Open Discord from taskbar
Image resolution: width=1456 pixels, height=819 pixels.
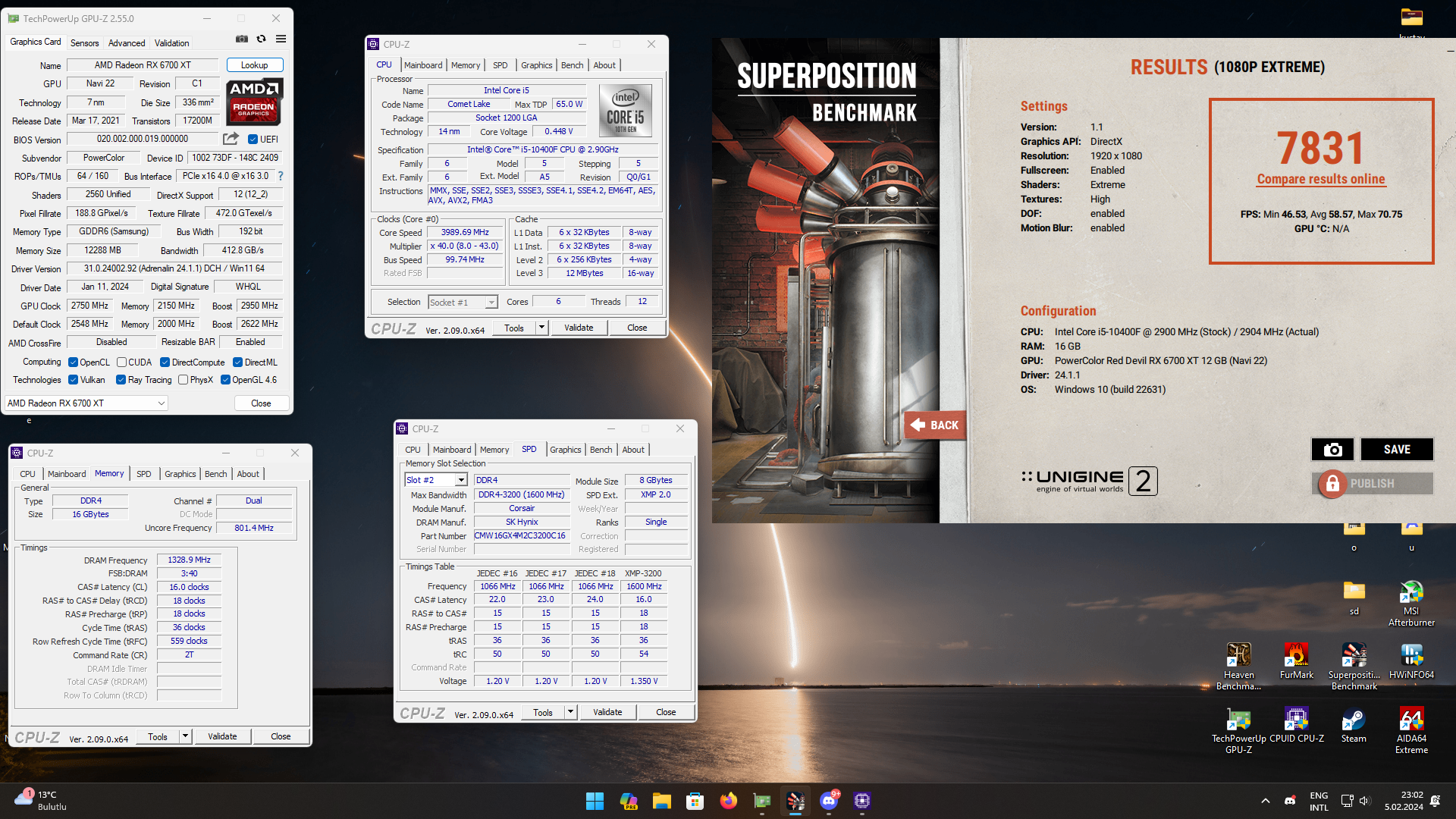(829, 801)
